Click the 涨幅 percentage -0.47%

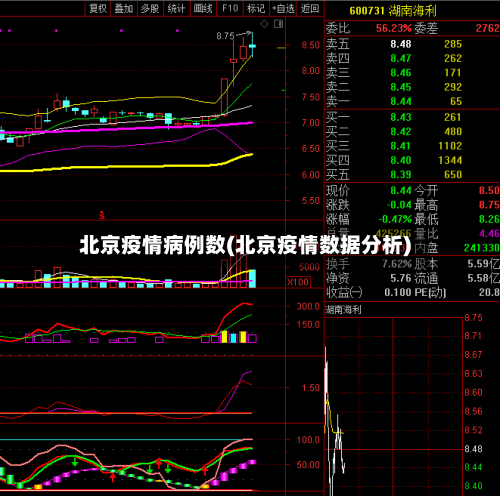pyautogui.click(x=395, y=219)
